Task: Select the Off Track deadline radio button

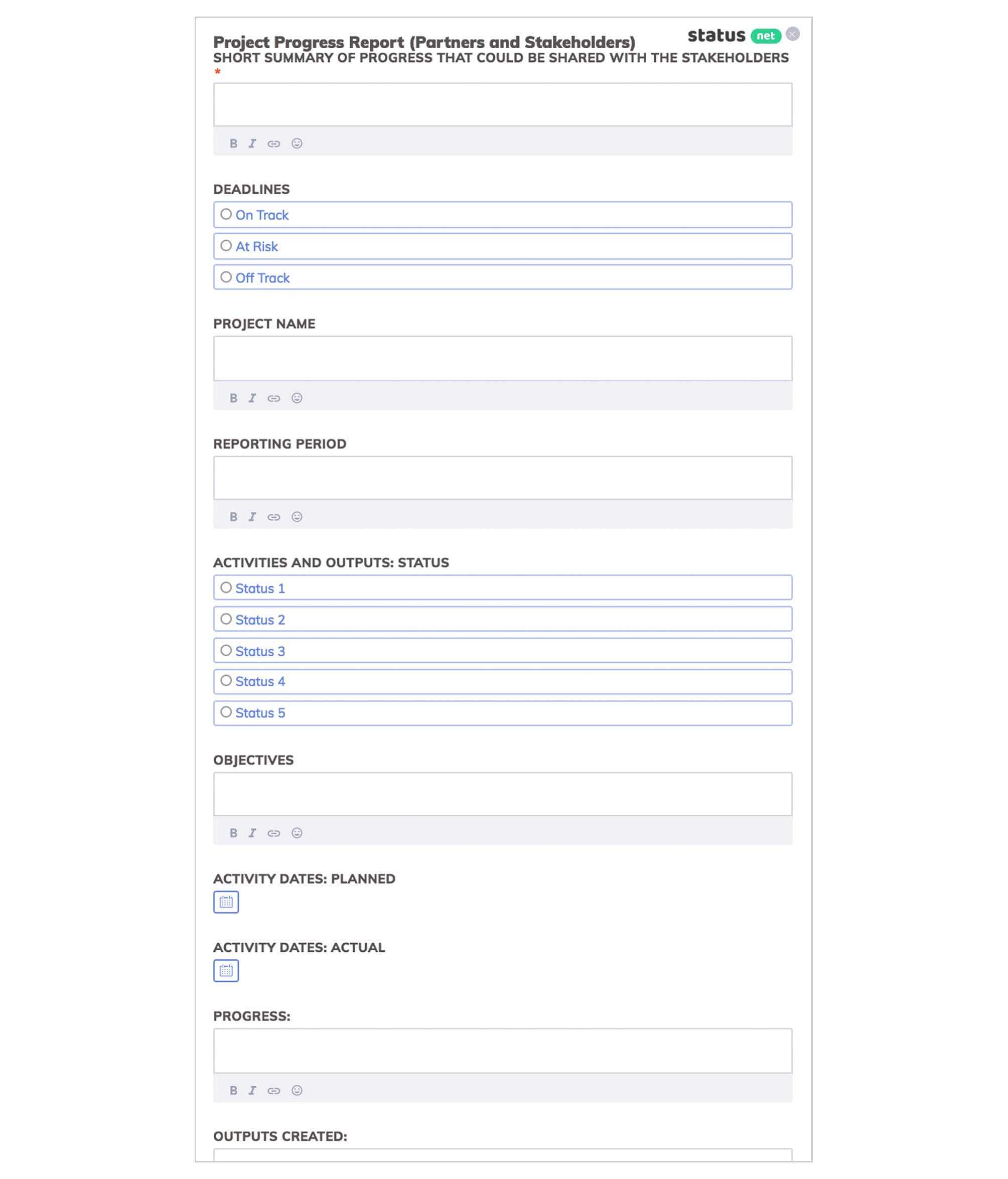Action: 226,277
